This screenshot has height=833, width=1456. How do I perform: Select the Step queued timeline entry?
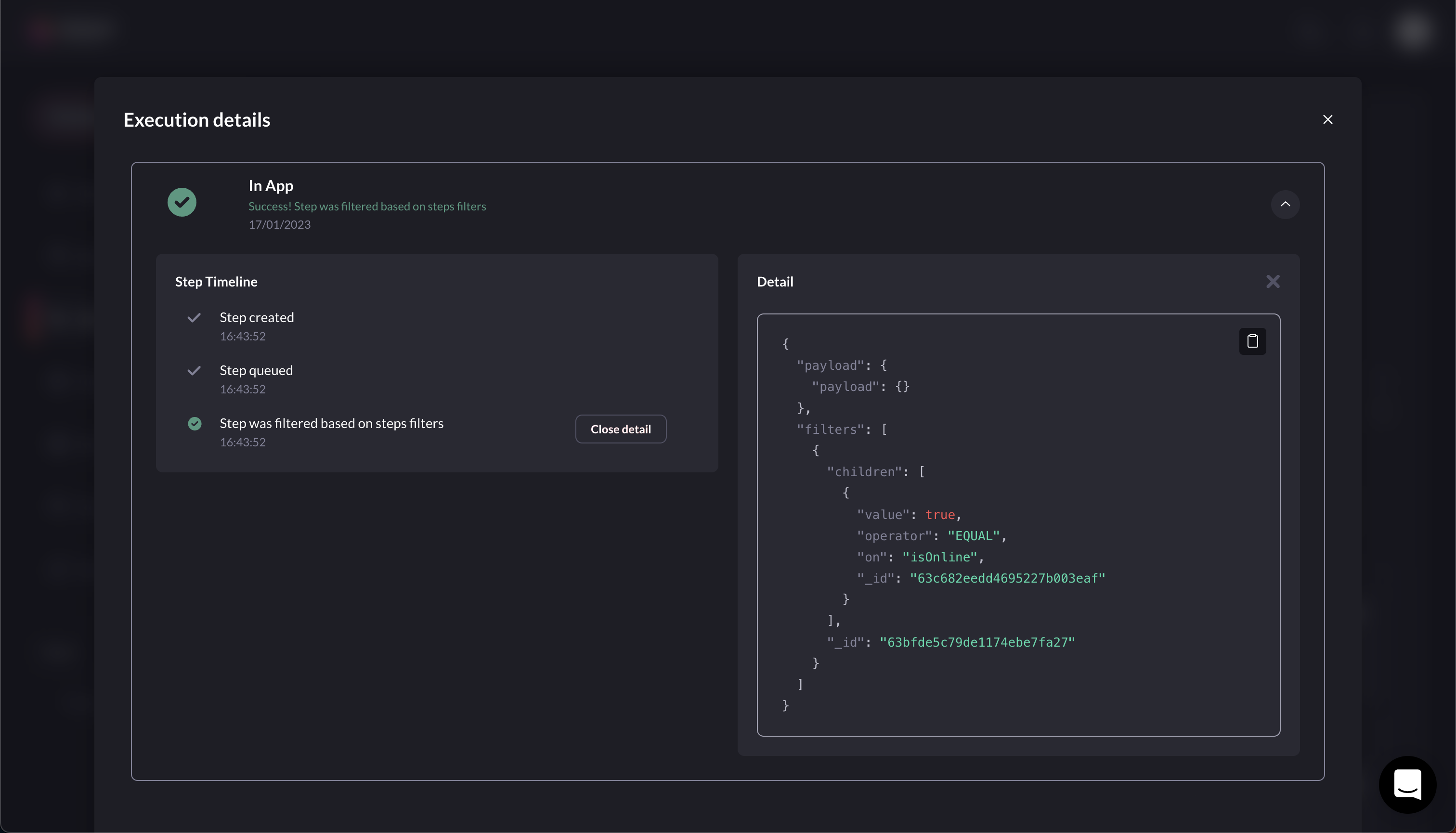(256, 371)
